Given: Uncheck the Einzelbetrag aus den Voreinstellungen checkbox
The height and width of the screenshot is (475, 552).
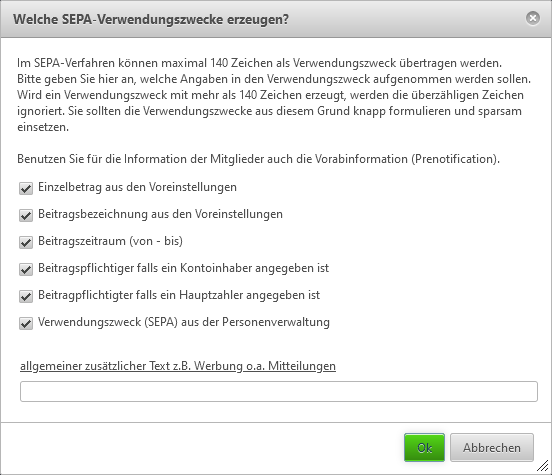Looking at the screenshot, I should [x=26, y=188].
